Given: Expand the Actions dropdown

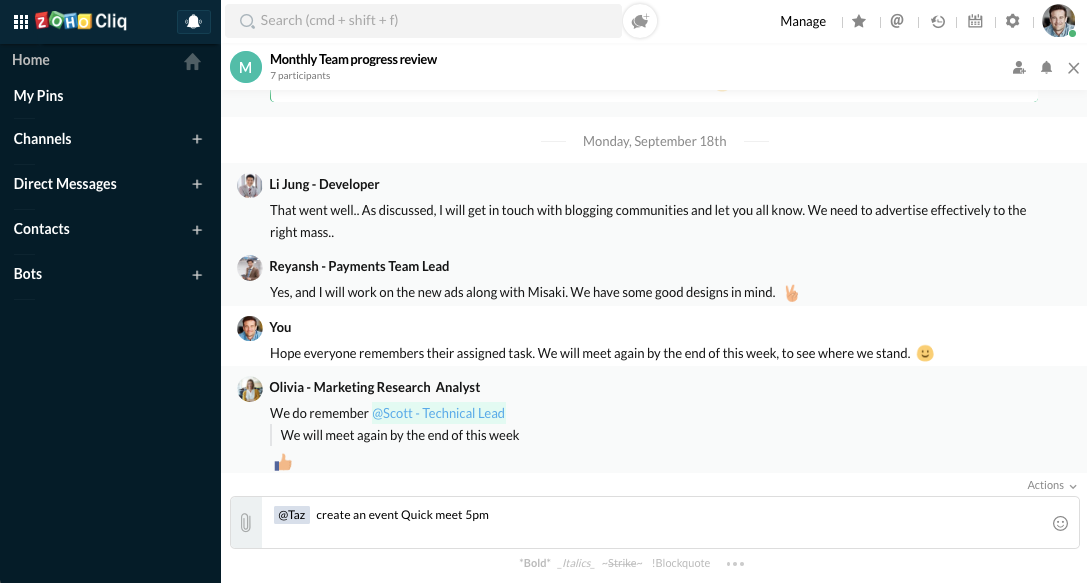Looking at the screenshot, I should point(1052,485).
